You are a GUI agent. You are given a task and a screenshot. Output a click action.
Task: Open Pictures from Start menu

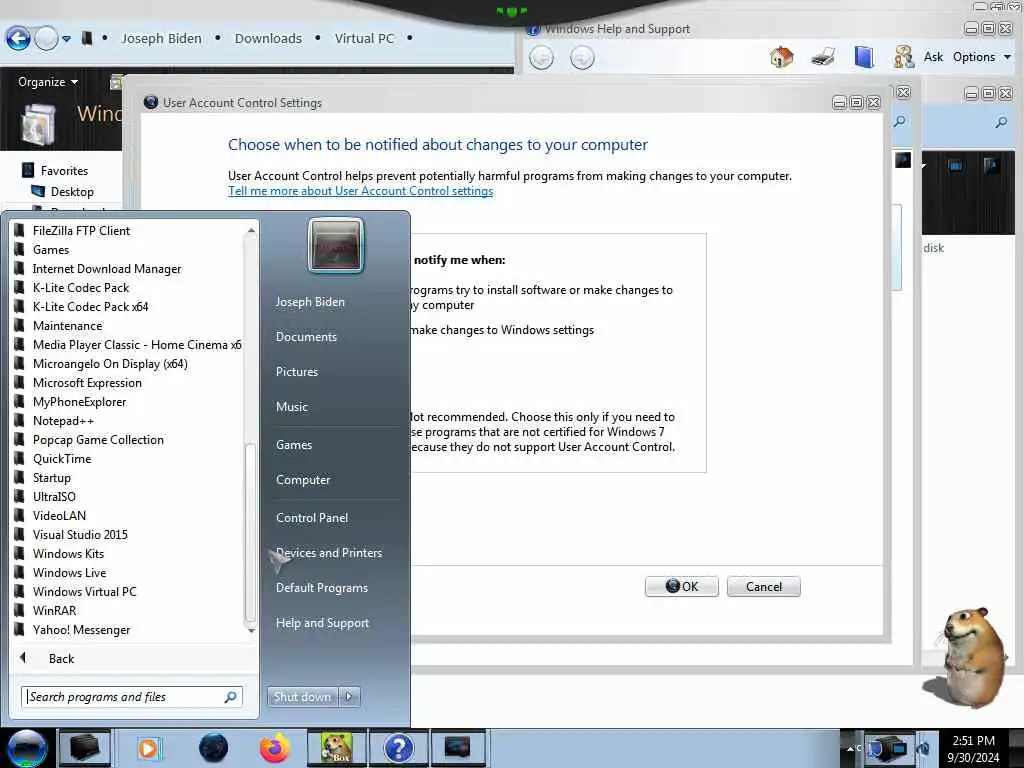point(296,372)
